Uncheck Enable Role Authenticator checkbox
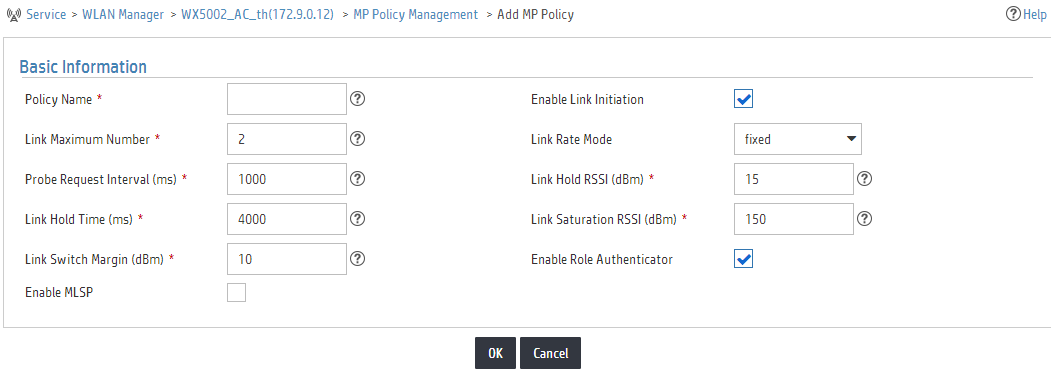 coord(743,259)
